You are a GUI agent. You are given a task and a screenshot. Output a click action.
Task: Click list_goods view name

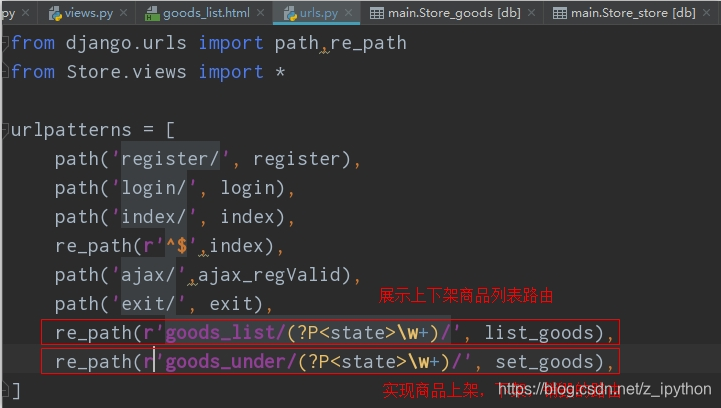538,333
